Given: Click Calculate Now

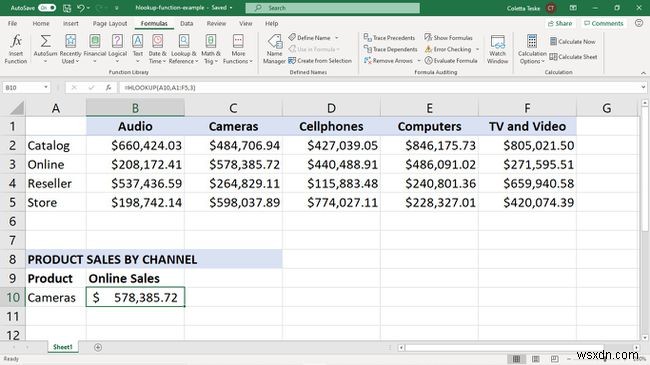Looking at the screenshot, I should [x=572, y=41].
